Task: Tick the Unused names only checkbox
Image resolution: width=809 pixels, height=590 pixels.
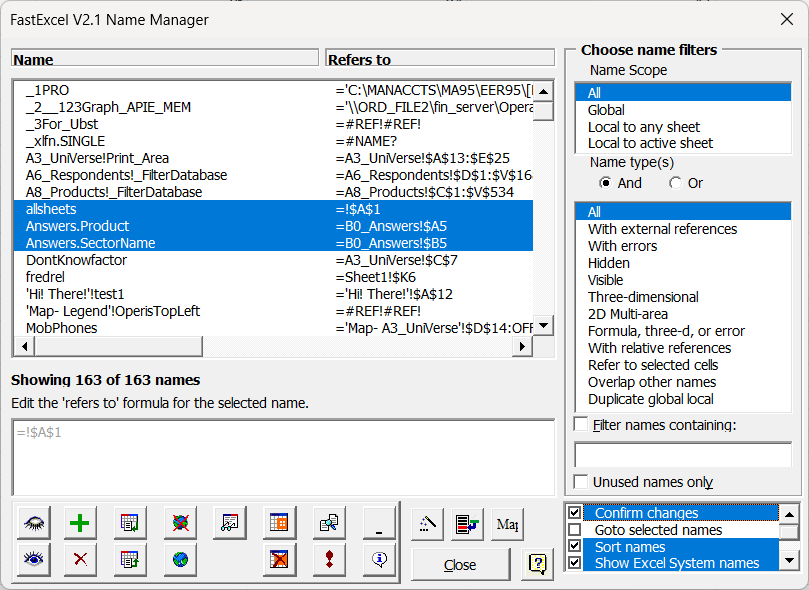Action: [x=581, y=482]
